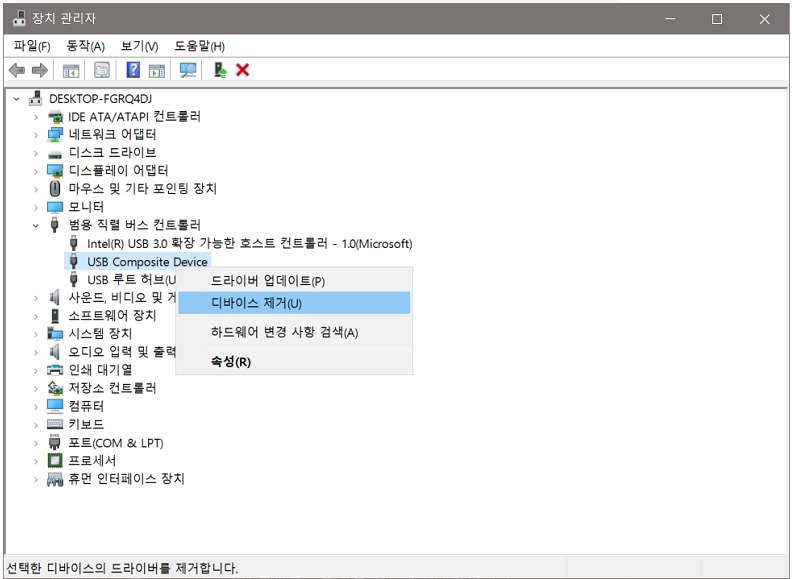Select the USB 루트 허브 entry
The height and width of the screenshot is (579, 792).
click(131, 280)
